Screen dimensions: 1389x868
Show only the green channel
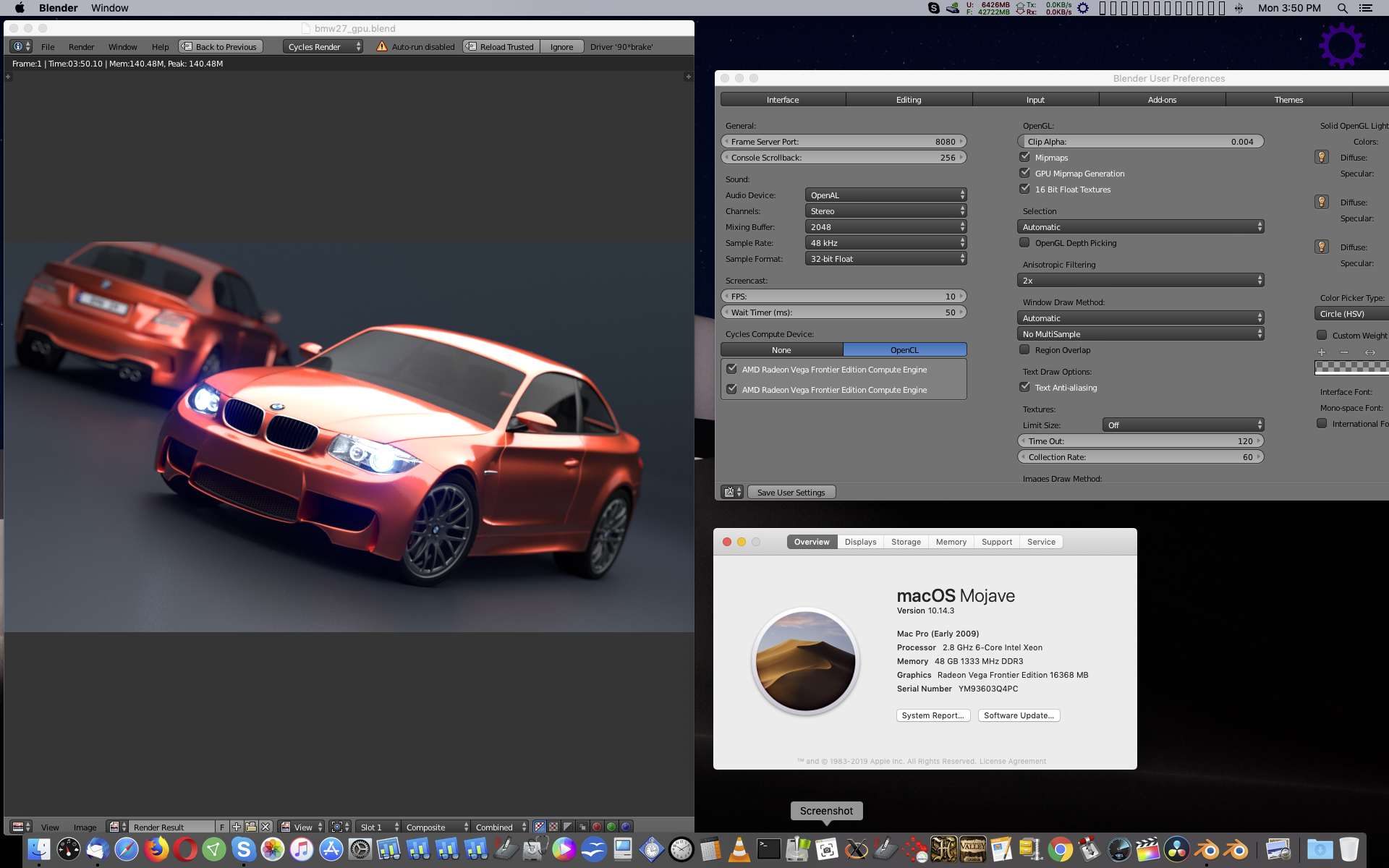(x=611, y=827)
